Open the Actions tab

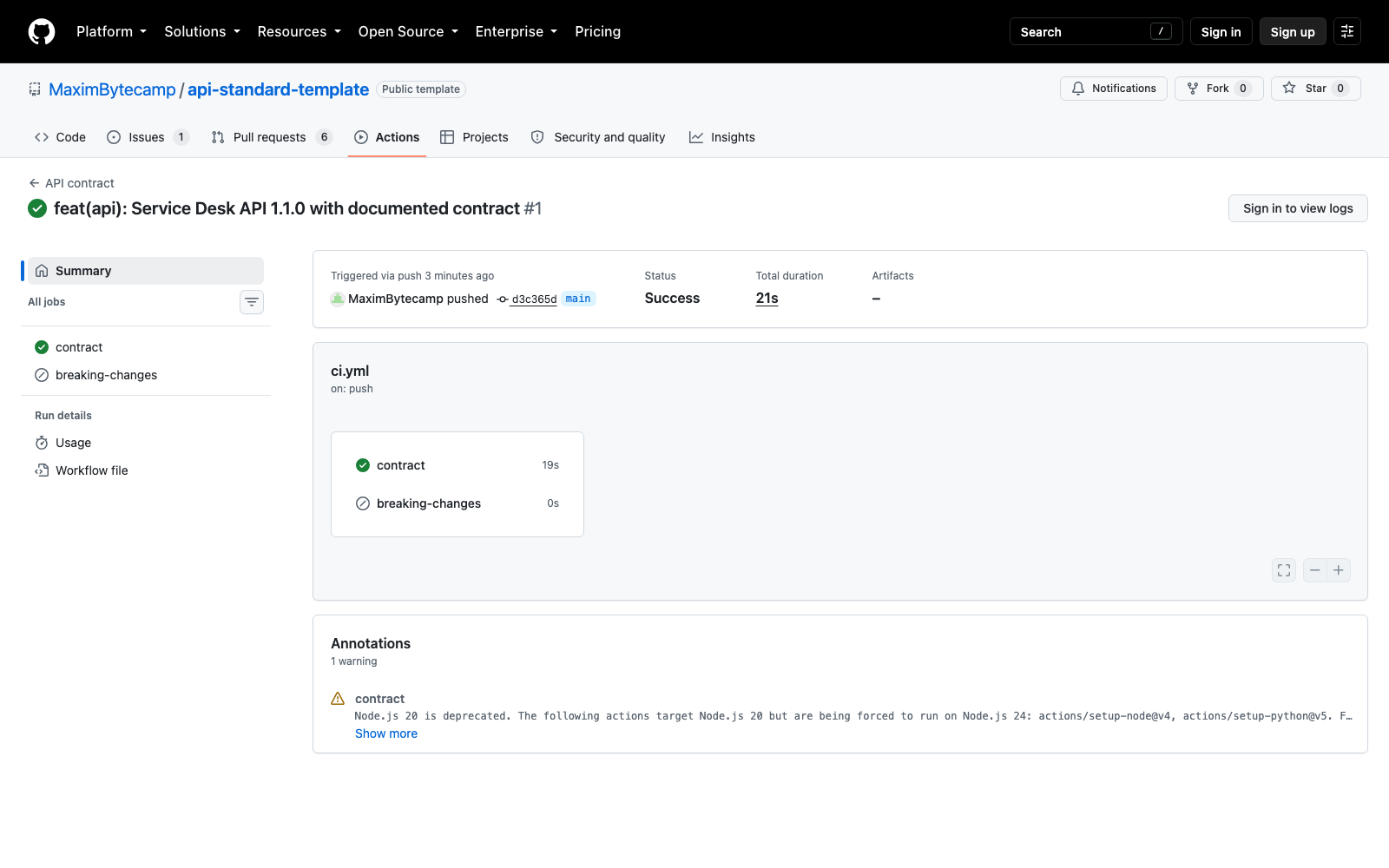pyautogui.click(x=387, y=137)
